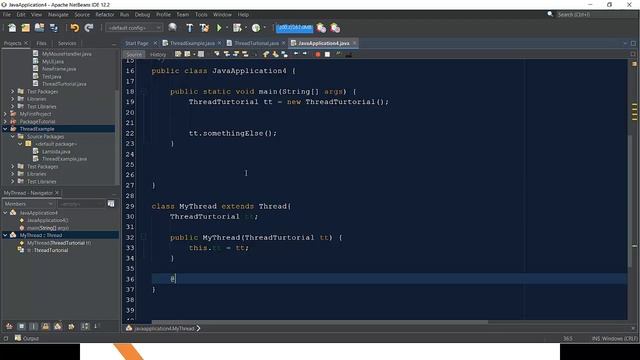The image size is (640, 360).
Task: Click the New File toolbar icon
Action: point(12,28)
